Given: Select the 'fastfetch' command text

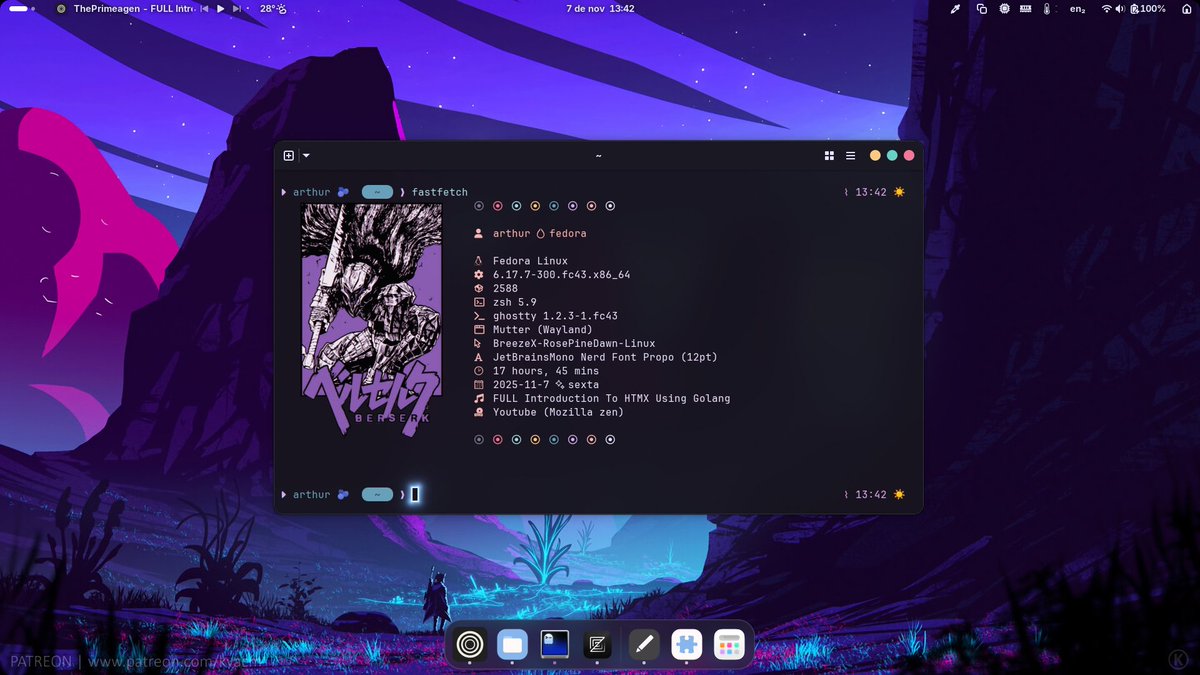Looking at the screenshot, I should tap(440, 192).
